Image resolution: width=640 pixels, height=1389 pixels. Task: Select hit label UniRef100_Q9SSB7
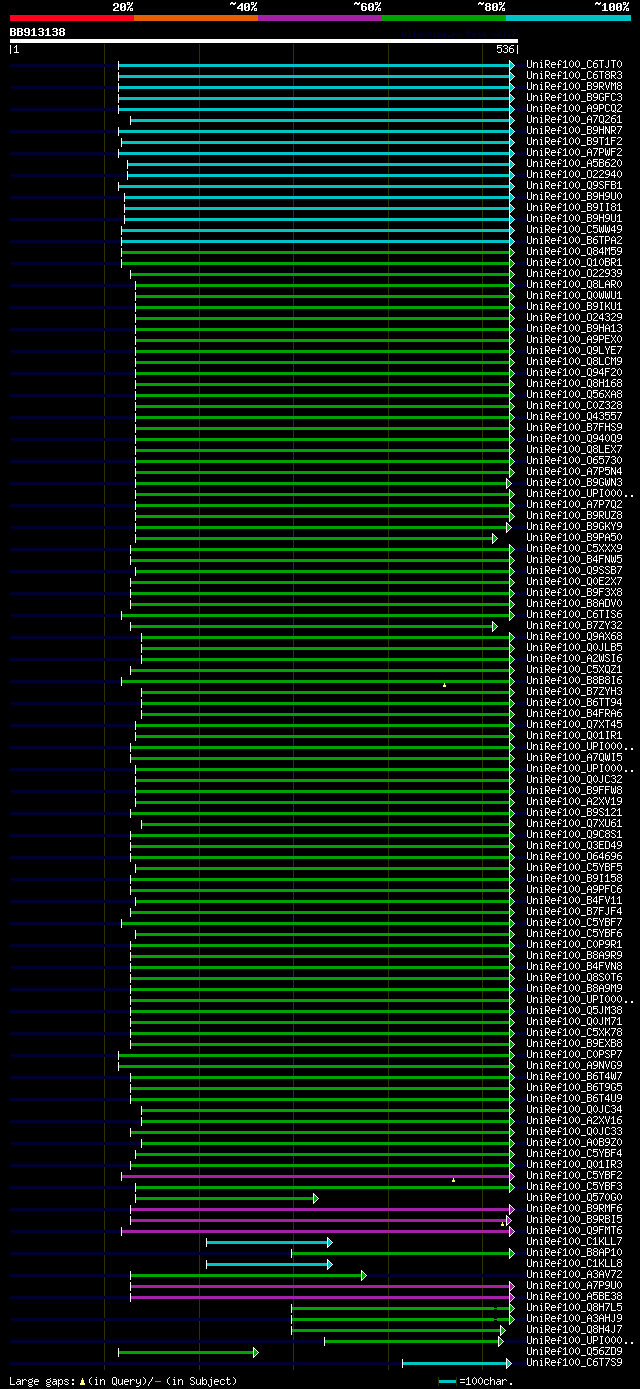point(574,571)
